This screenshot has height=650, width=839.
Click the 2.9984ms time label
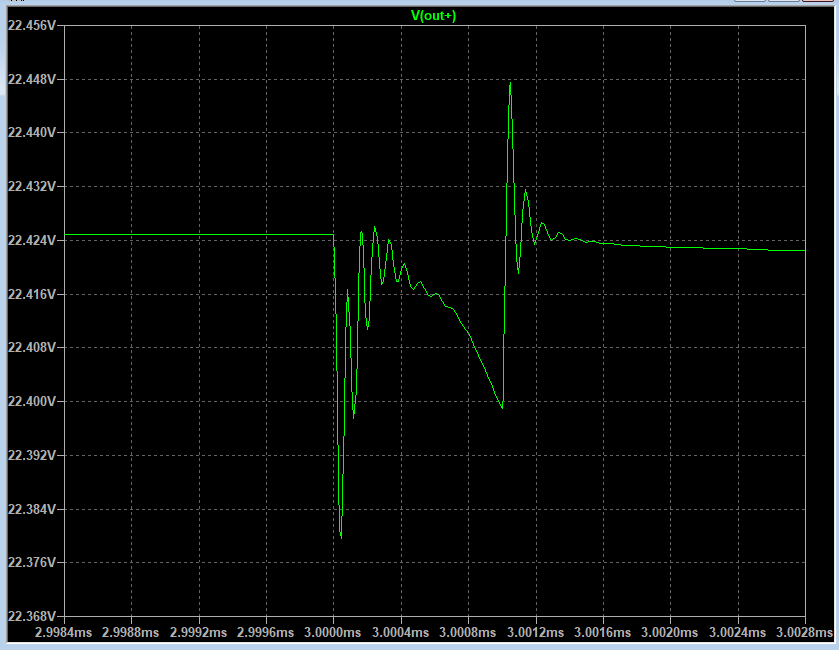coord(63,632)
